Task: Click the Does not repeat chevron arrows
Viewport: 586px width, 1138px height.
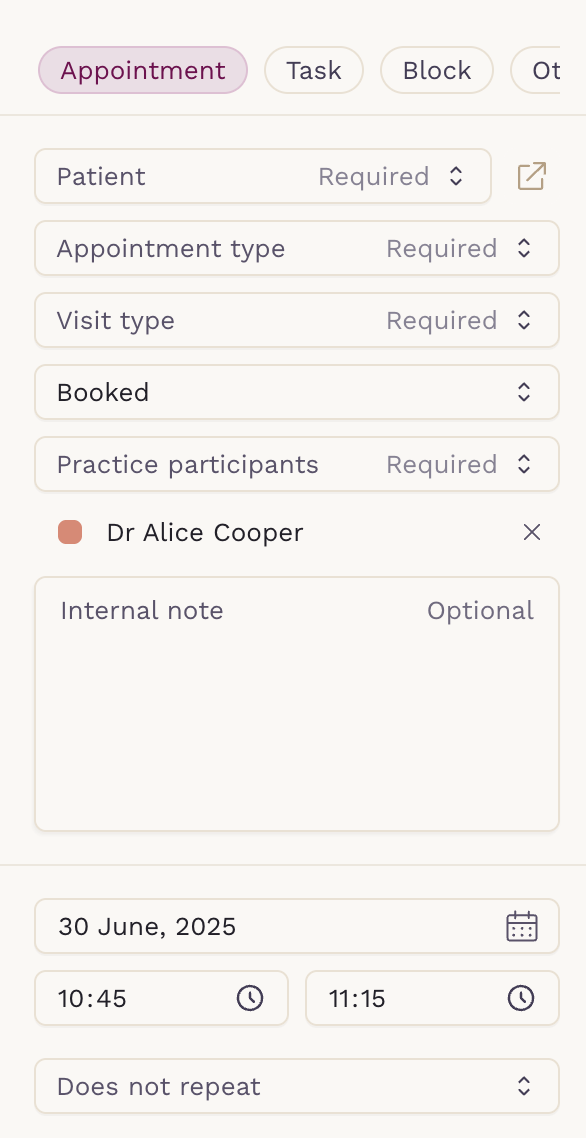Action: [524, 1086]
